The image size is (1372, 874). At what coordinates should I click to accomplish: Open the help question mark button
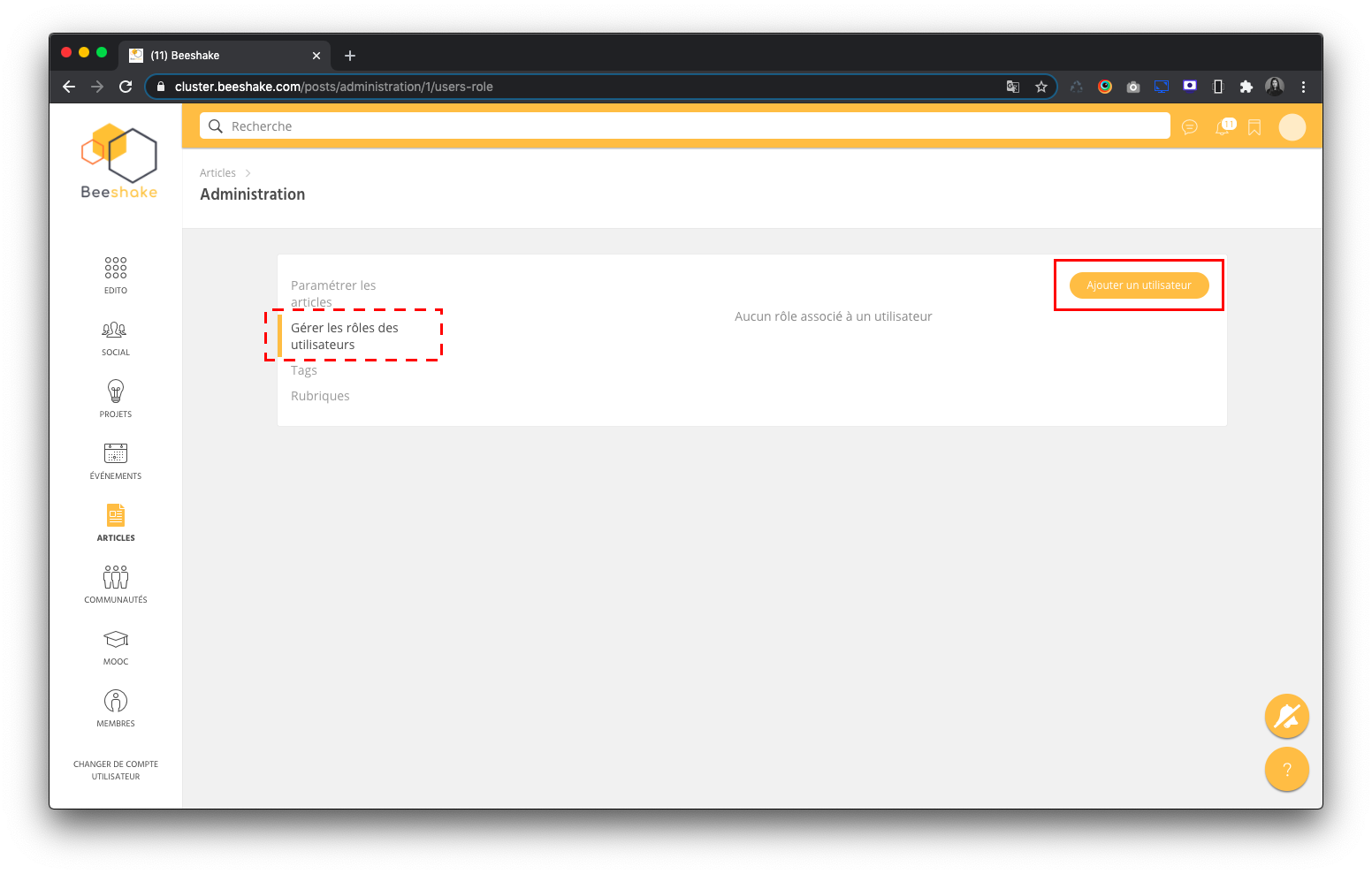point(1287,769)
